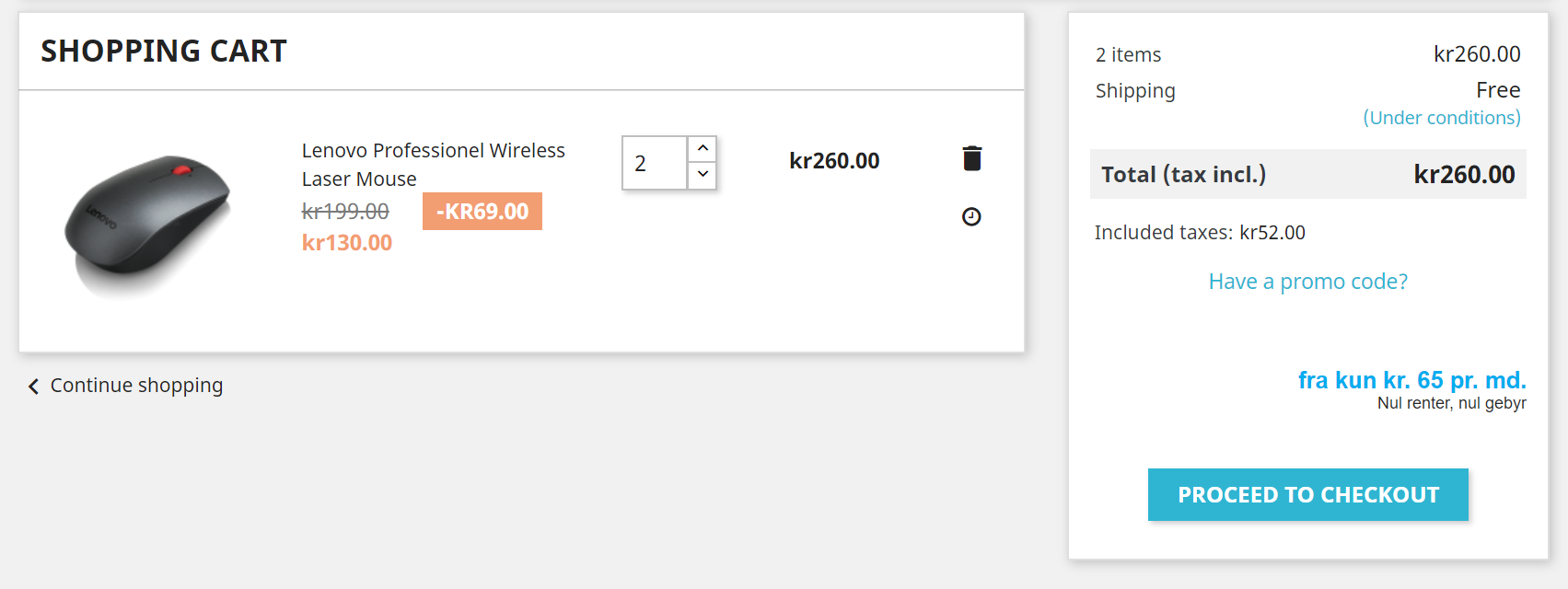This screenshot has height=589, width=1568.
Task: Delete the Lenovo mouse from cart
Action: tap(971, 158)
